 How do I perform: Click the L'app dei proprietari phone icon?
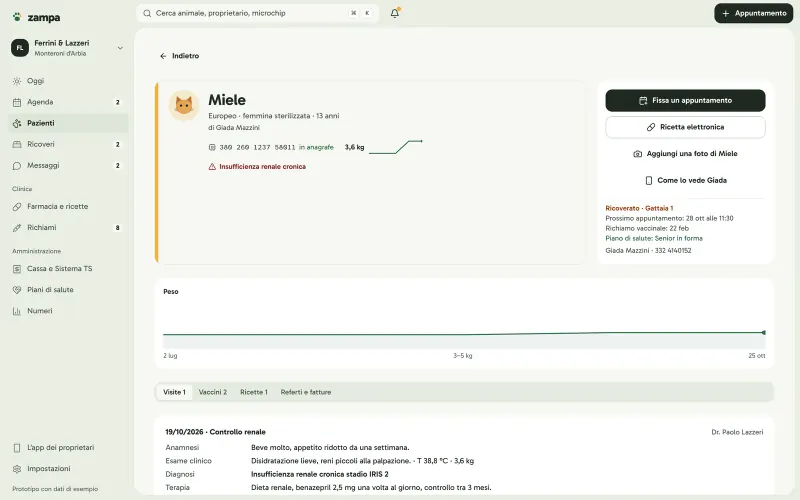click(x=17, y=448)
